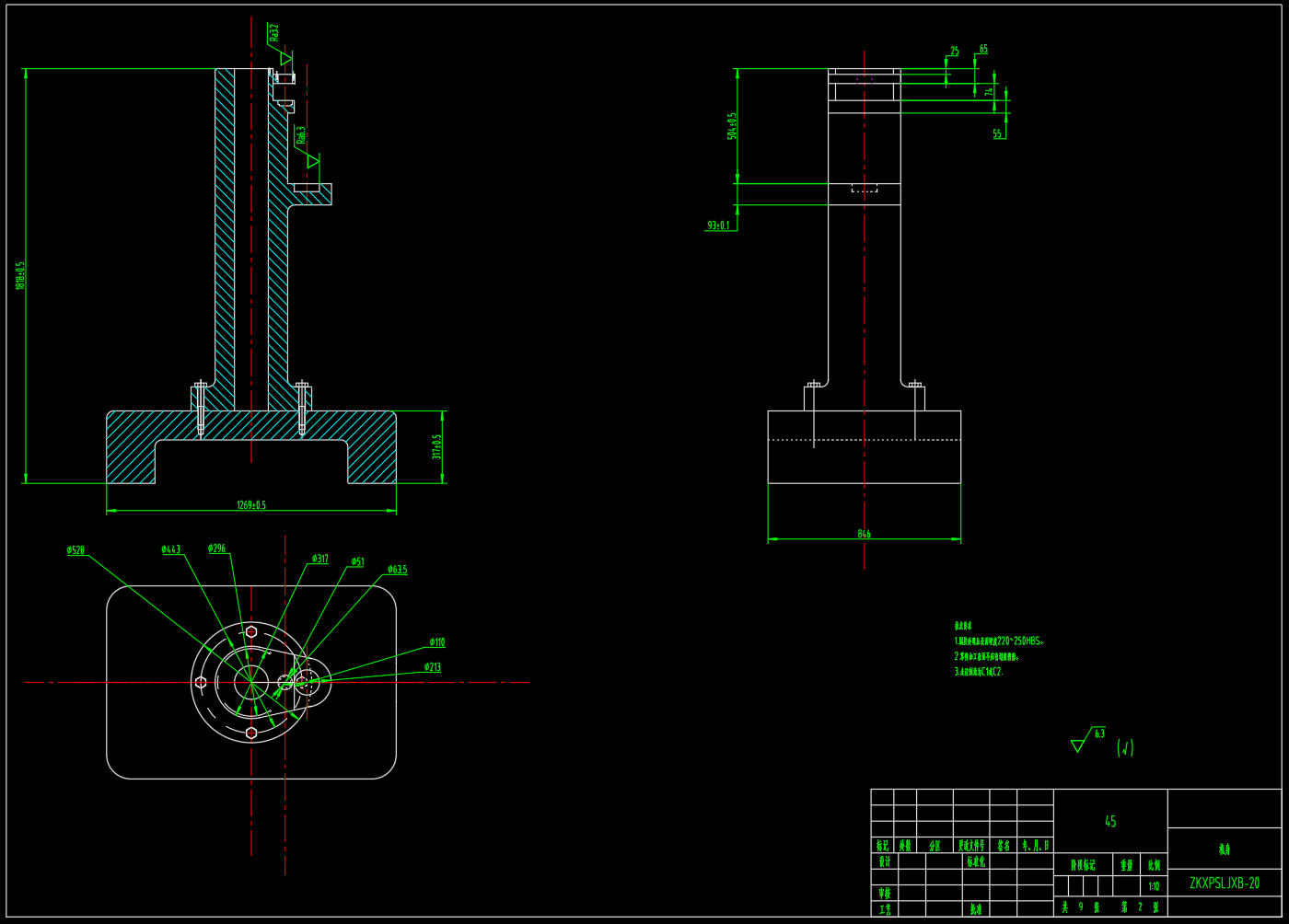Click the Φ443 diameter label
This screenshot has width=1289, height=924.
[x=170, y=549]
